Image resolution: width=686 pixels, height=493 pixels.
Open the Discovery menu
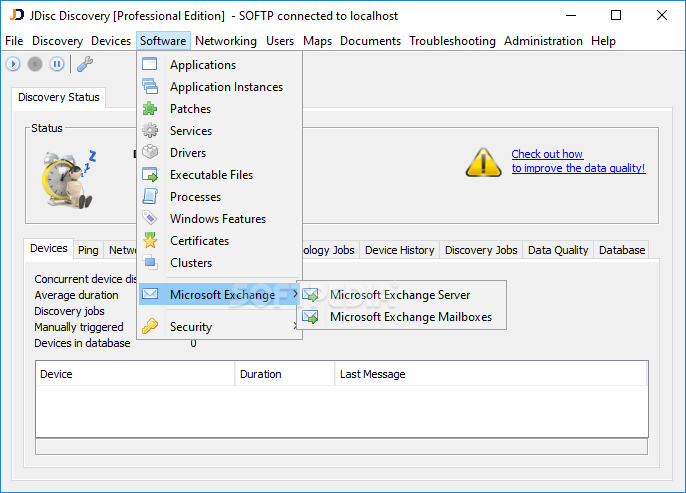pos(57,41)
